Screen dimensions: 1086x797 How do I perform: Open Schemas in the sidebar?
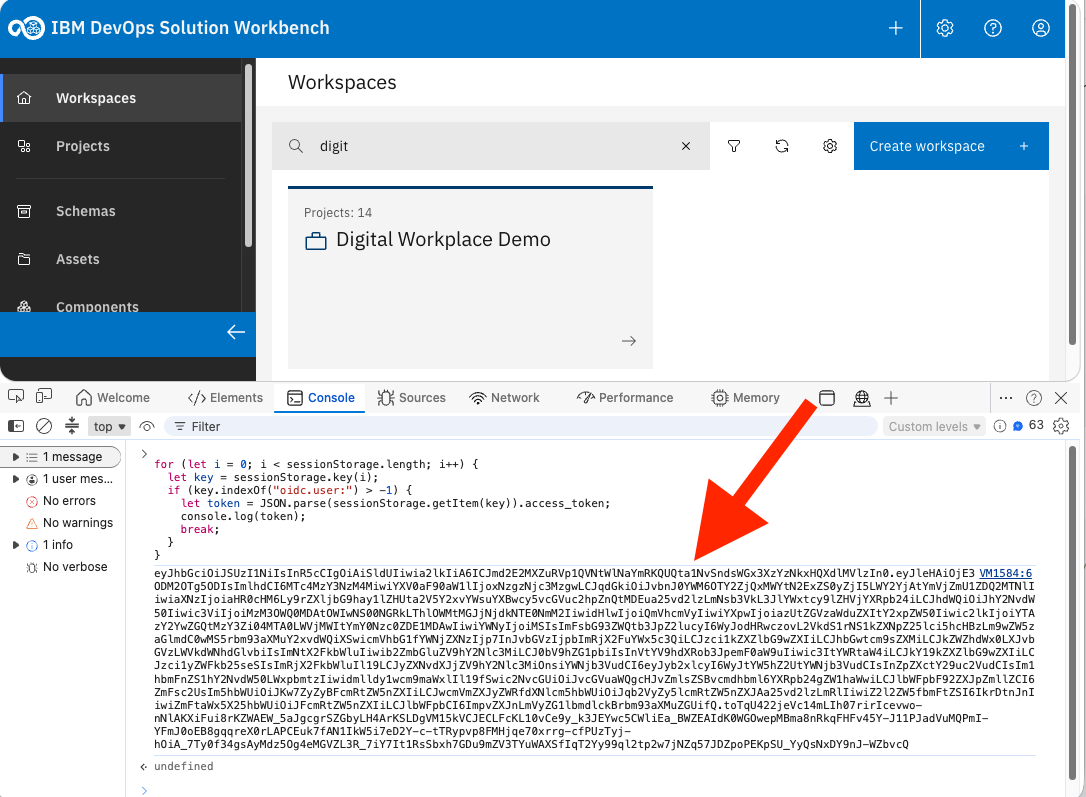pyautogui.click(x=122, y=211)
